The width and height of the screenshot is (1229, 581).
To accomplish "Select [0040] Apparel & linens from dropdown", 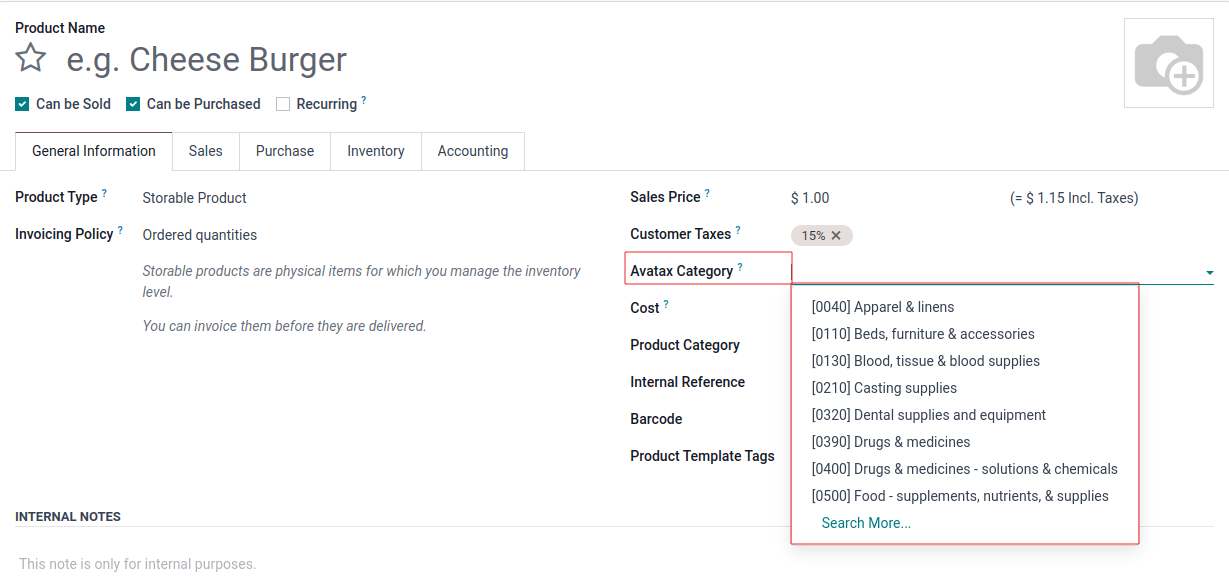I will [882, 307].
